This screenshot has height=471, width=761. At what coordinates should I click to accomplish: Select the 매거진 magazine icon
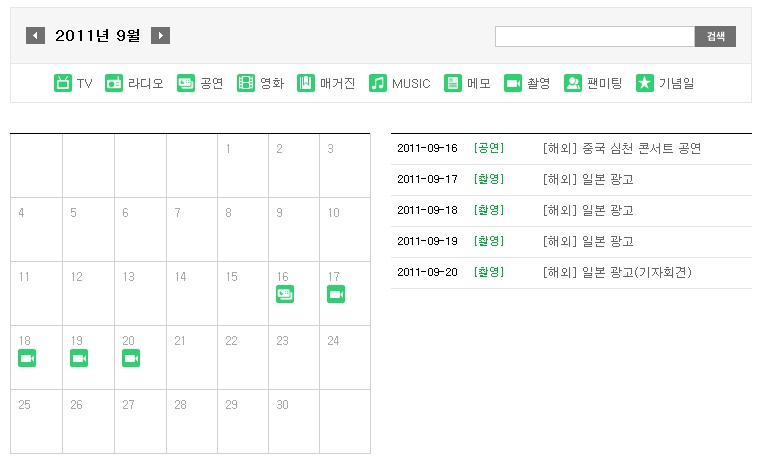(x=306, y=83)
